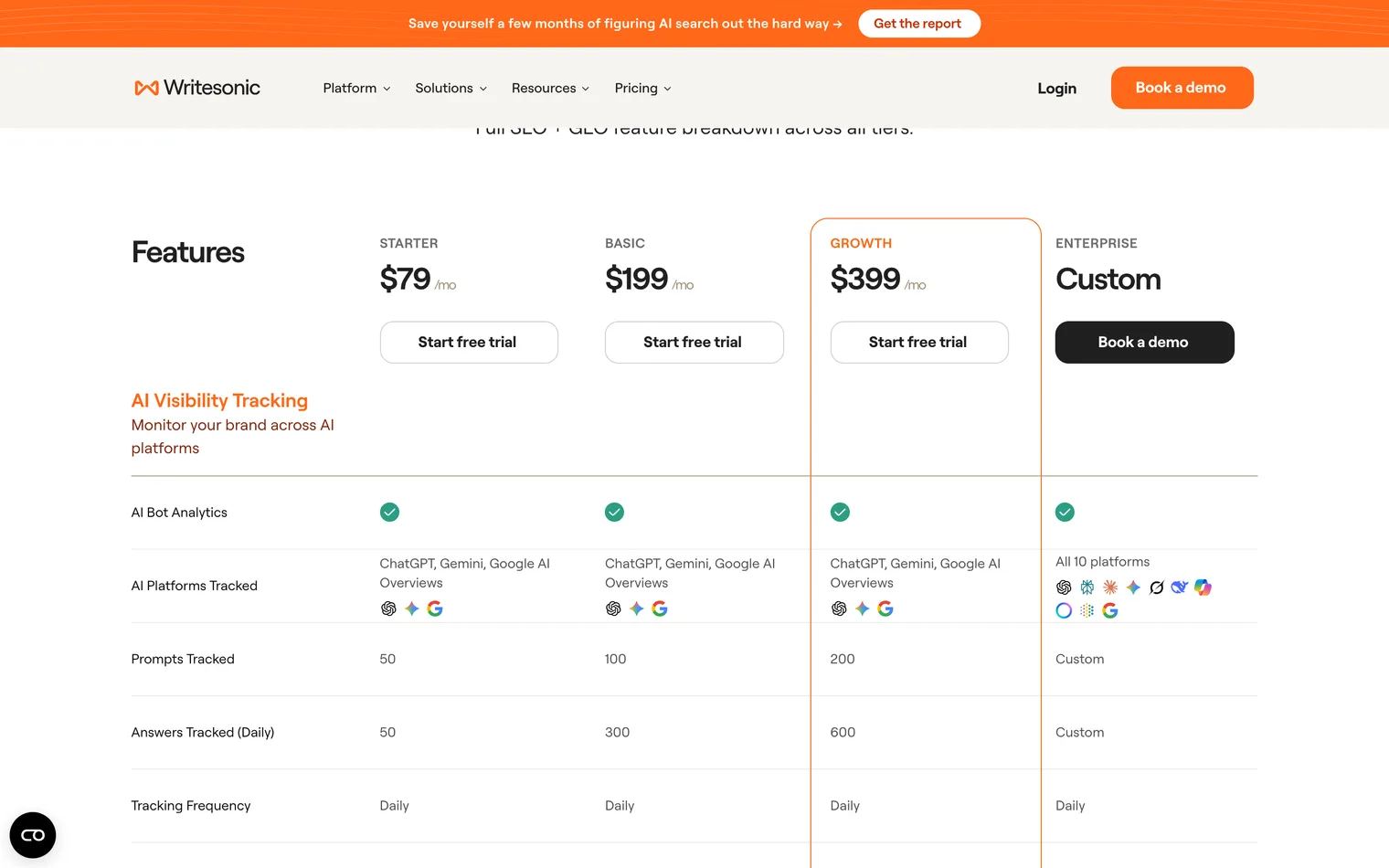The image size is (1389, 868).
Task: Click Google icon in Growth column
Action: [x=885, y=609]
